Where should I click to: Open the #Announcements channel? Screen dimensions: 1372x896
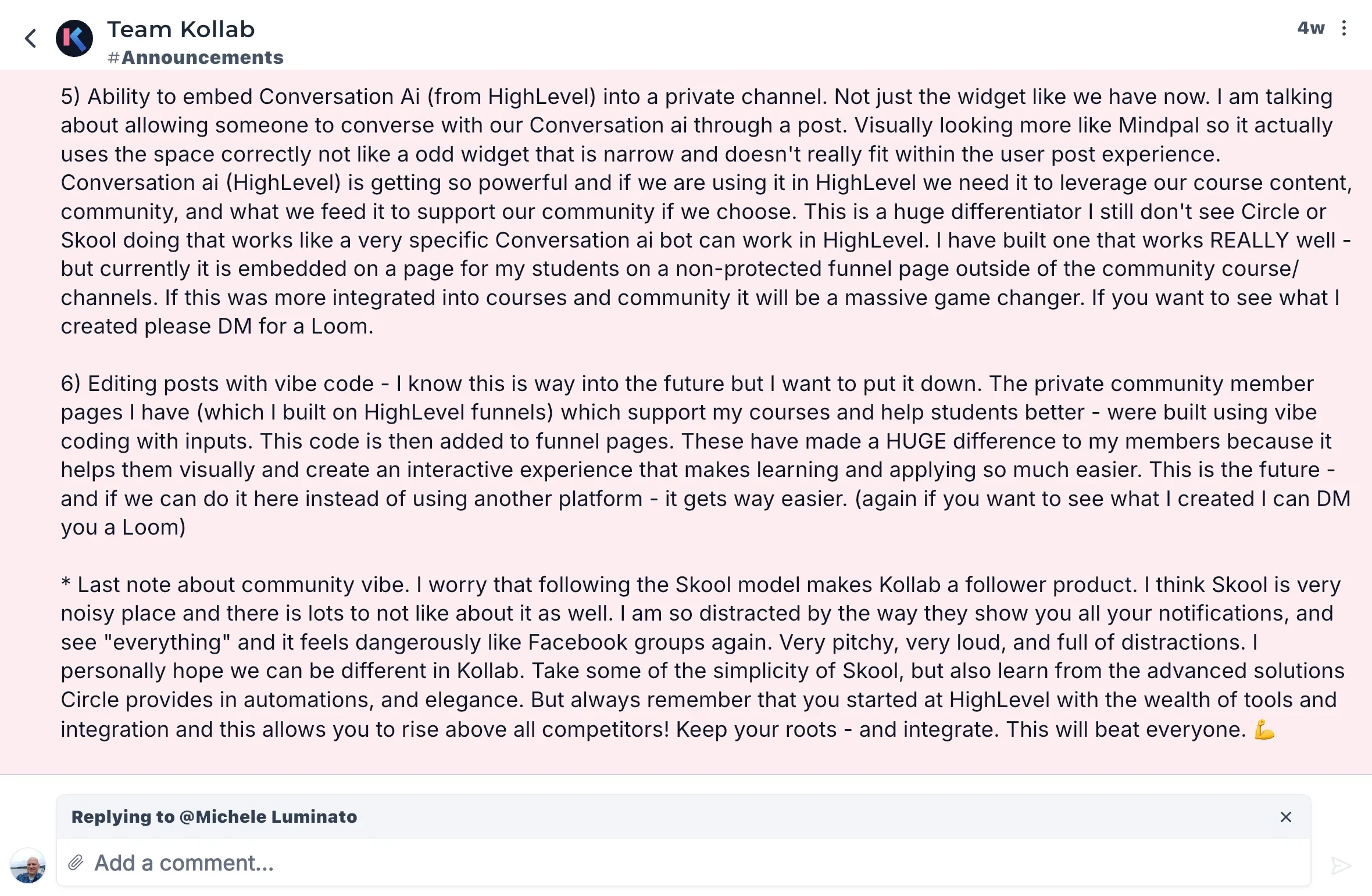195,58
